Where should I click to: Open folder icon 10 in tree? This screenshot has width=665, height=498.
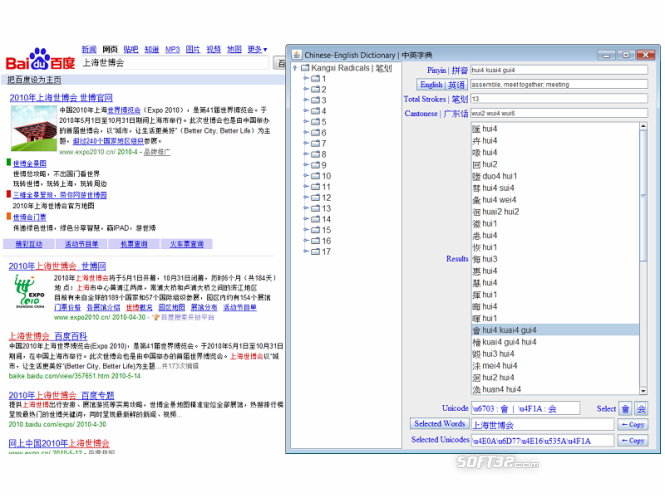[x=315, y=176]
